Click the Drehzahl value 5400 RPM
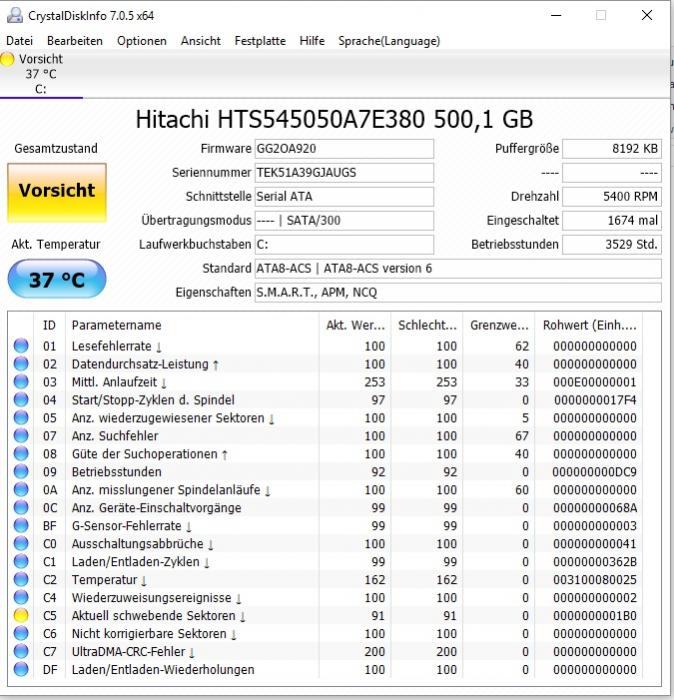The height and width of the screenshot is (700, 674). click(x=612, y=196)
